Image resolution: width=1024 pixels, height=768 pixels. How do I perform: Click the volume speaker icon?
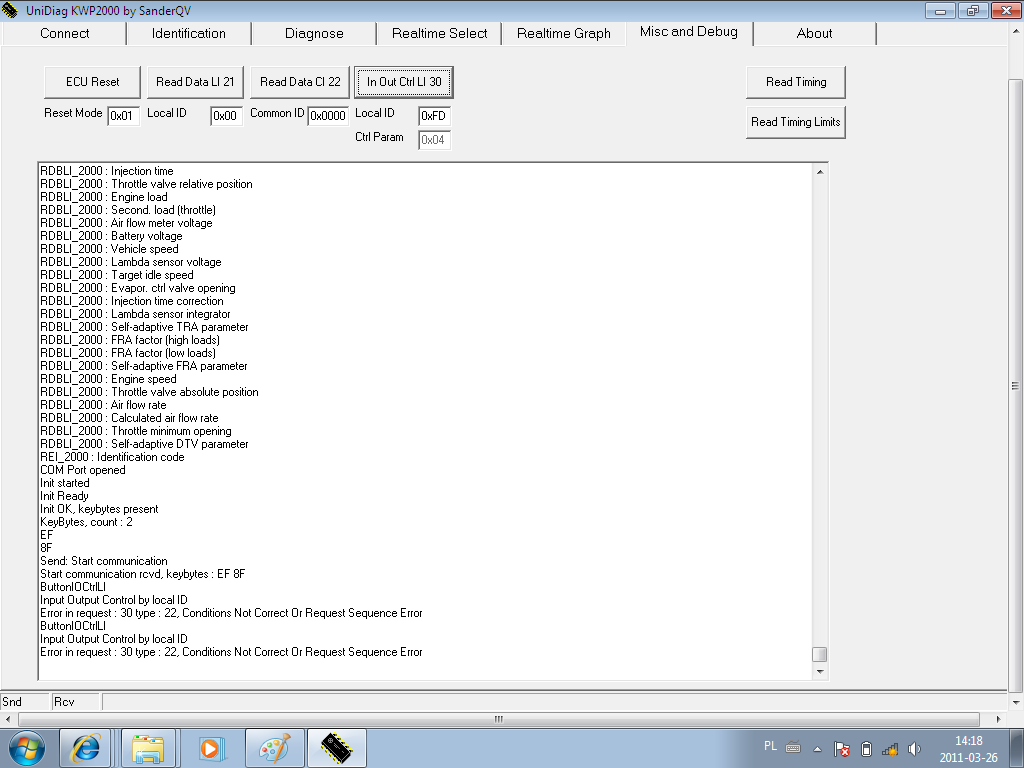[914, 749]
